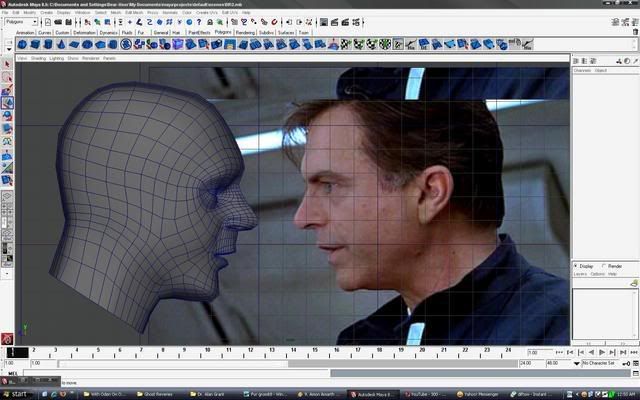Expand the arrow below the toolbox
This screenshot has width=640, height=400.
click(x=7, y=274)
